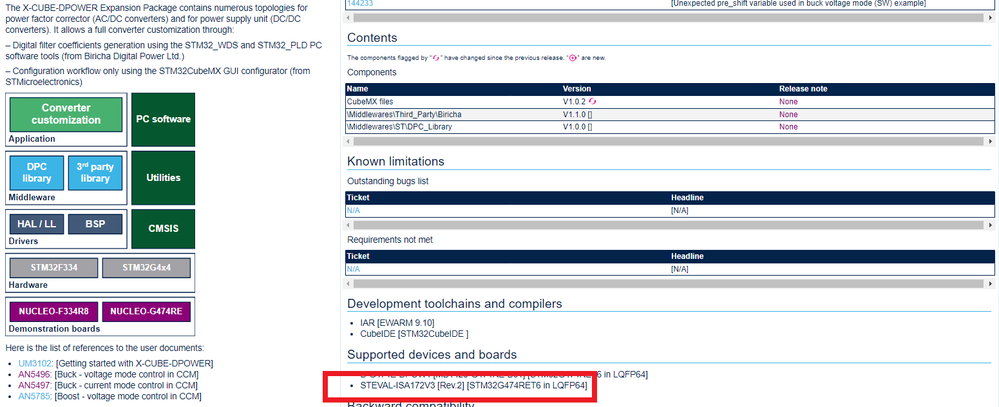The height and width of the screenshot is (407, 999).
Task: Click the Version column header in Components table
Action: [577, 89]
